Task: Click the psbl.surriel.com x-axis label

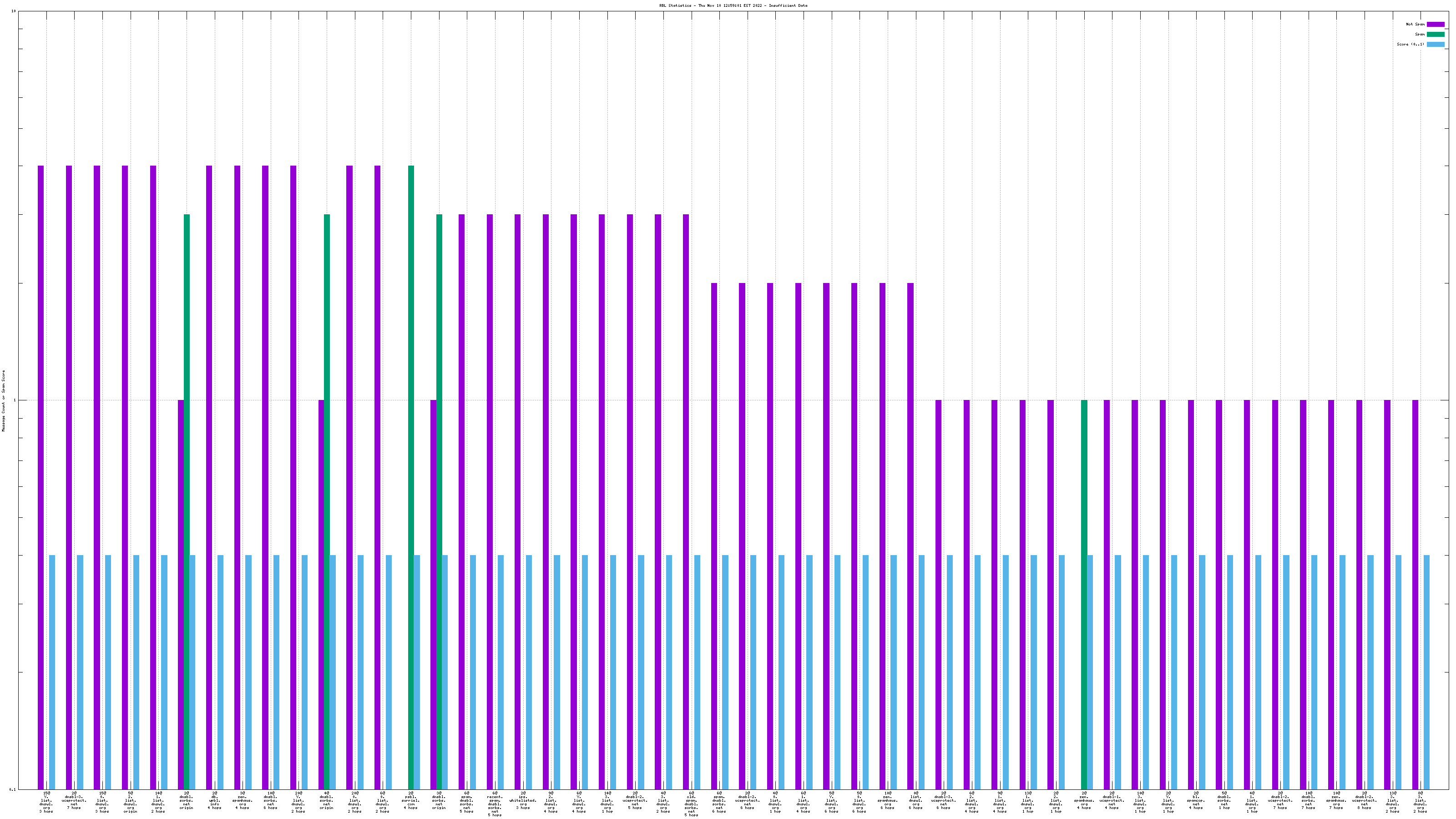Action: pos(411,800)
